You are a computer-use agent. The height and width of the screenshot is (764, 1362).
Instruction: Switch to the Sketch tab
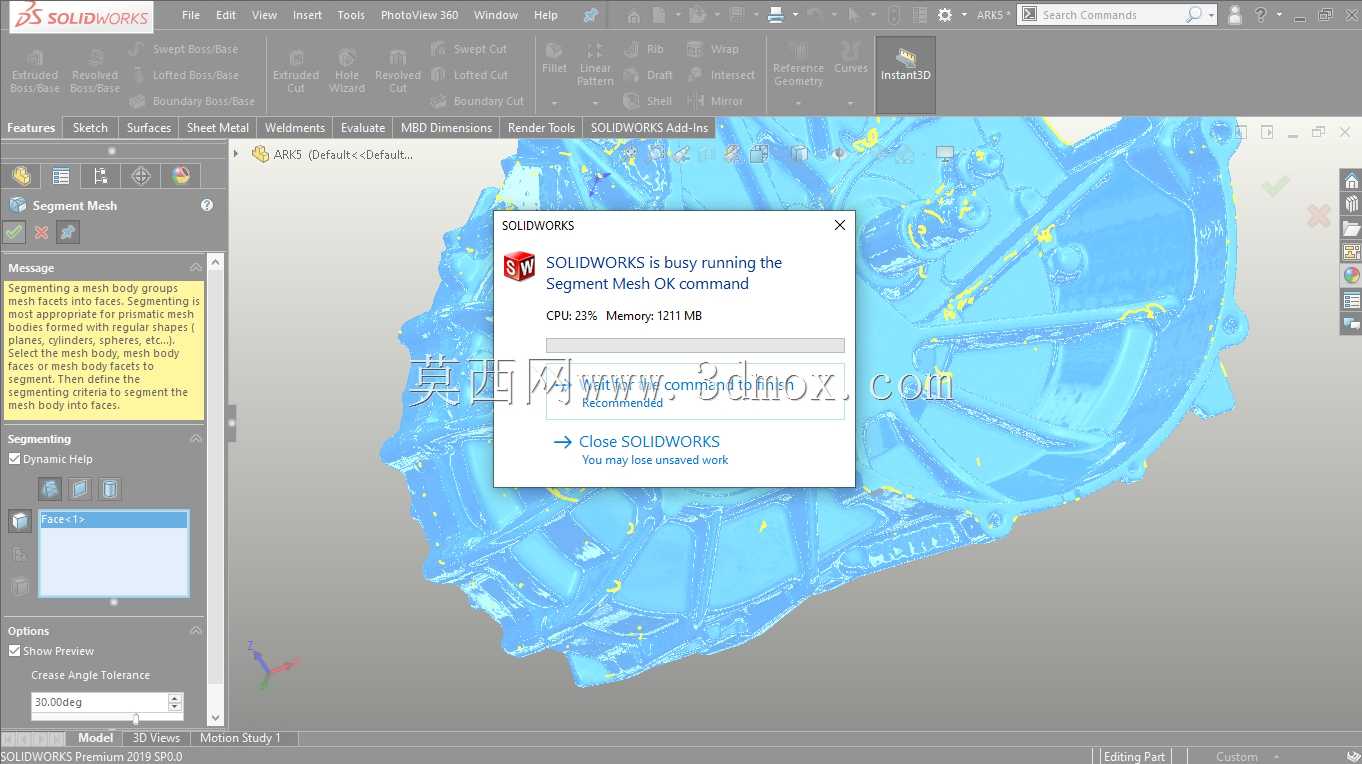[x=90, y=128]
